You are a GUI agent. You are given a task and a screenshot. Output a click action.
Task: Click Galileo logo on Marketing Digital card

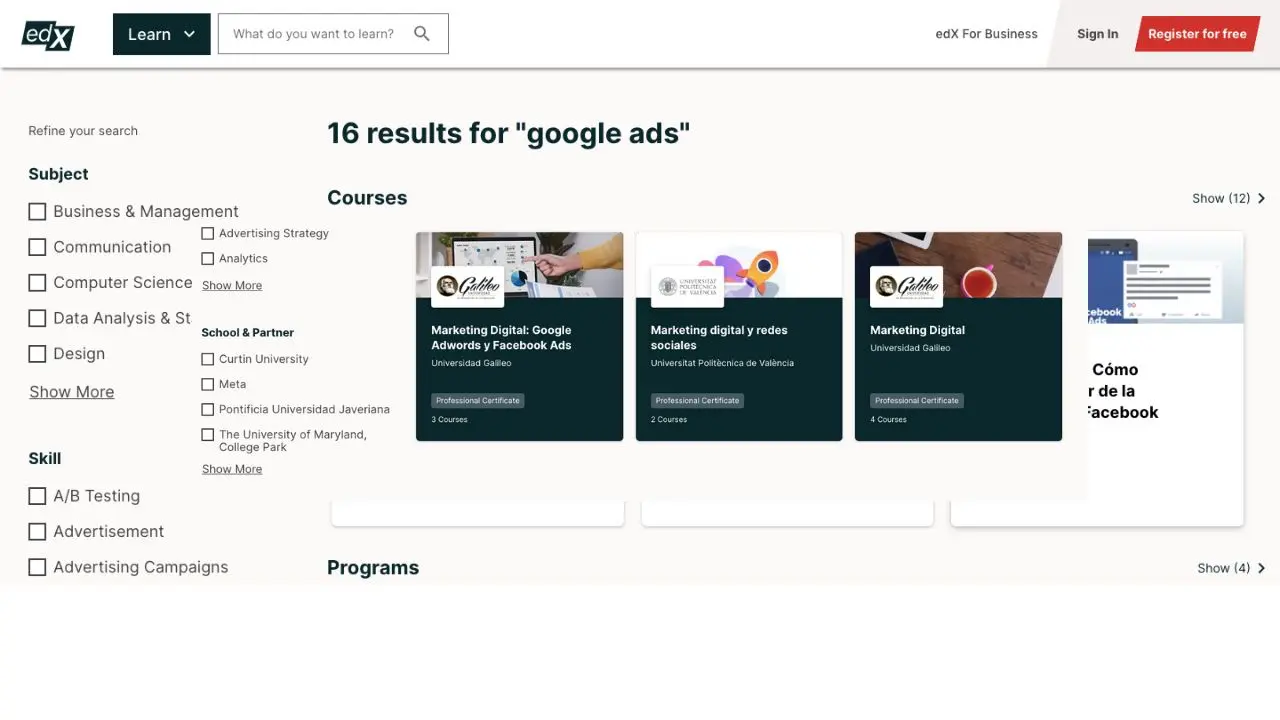tap(906, 286)
